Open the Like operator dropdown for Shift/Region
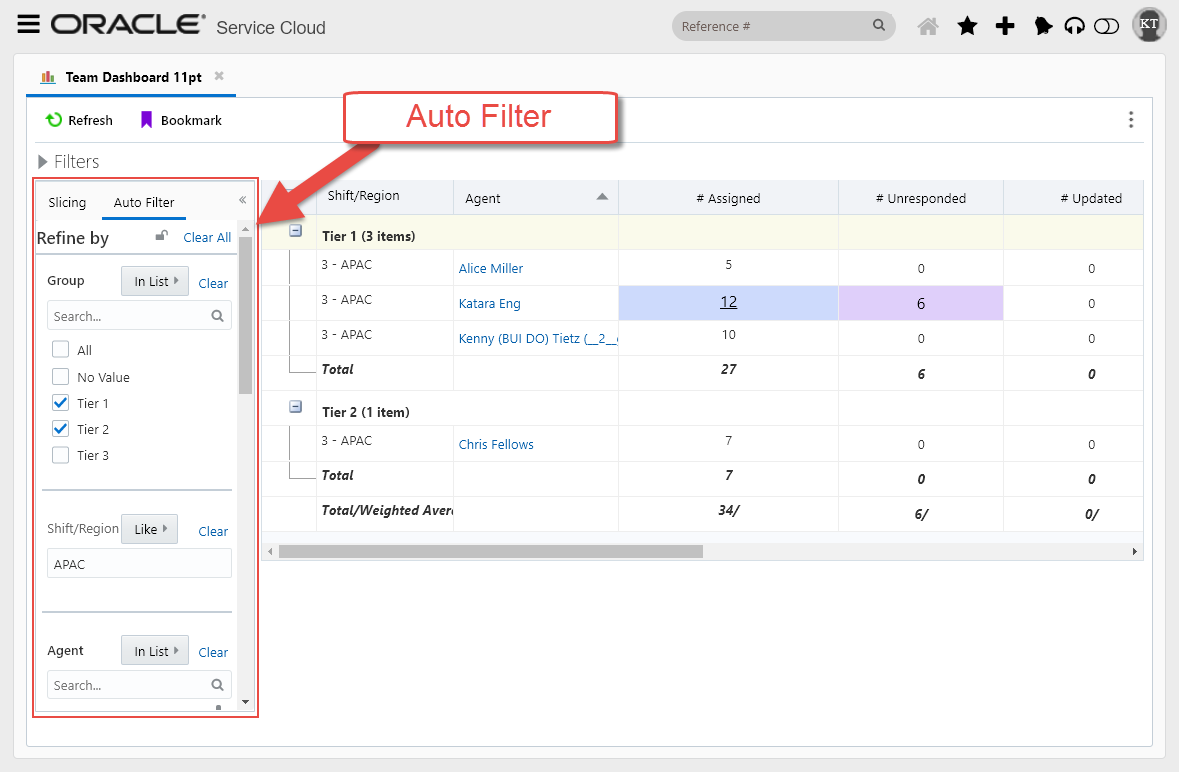Screen dimensions: 1179x772 click(x=149, y=528)
